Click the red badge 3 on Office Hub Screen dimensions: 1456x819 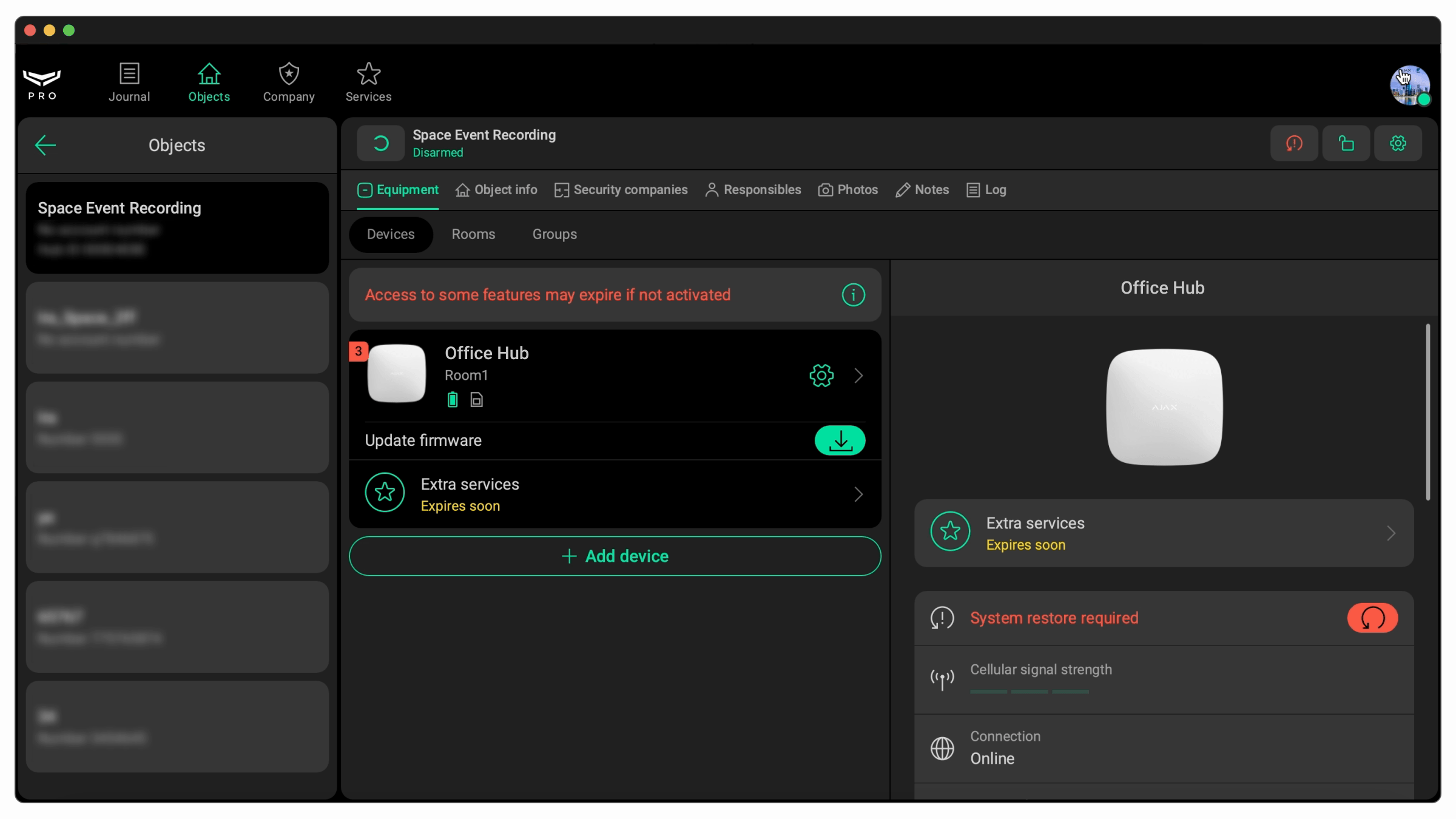coord(358,351)
